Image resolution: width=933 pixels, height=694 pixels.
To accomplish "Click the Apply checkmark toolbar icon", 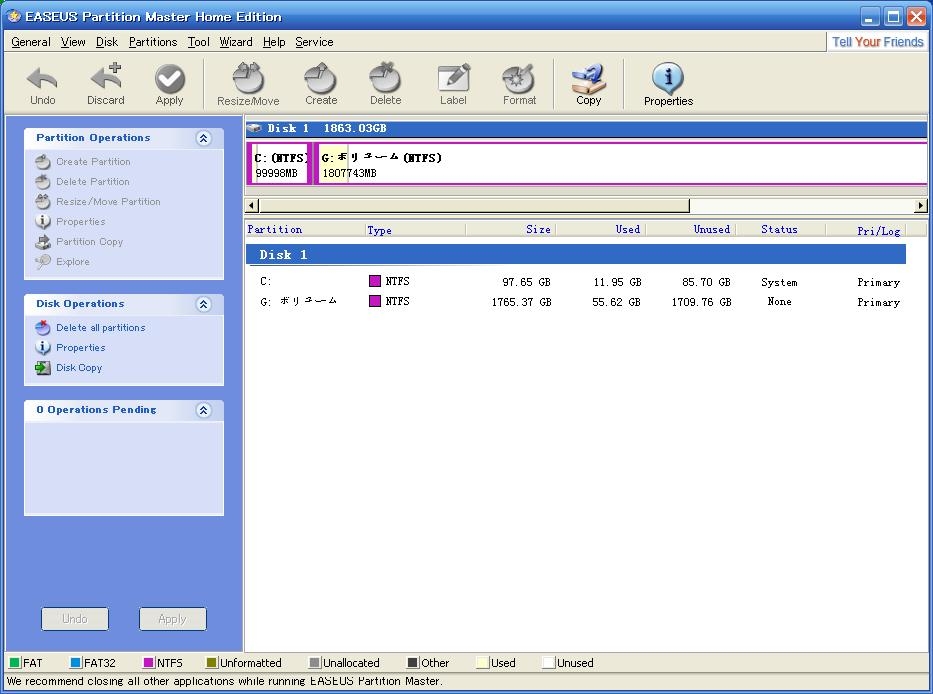I will pyautogui.click(x=170, y=79).
